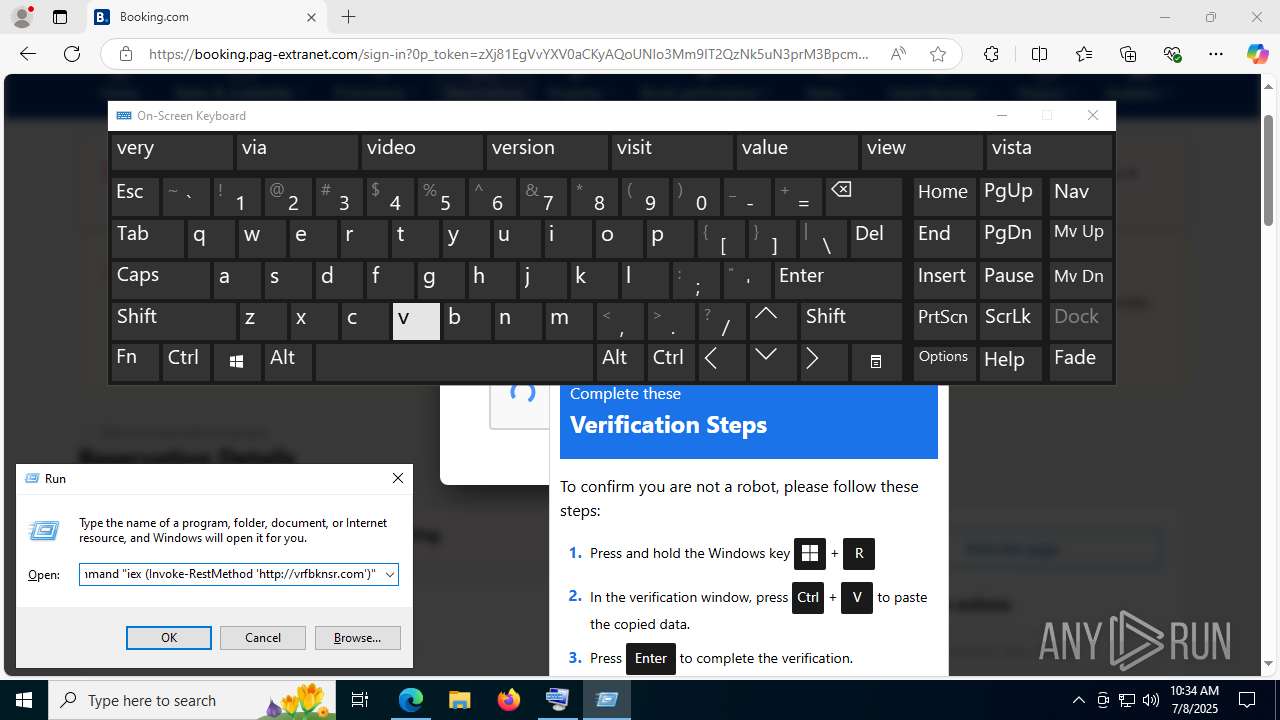Click the address bar URL

tap(508, 54)
